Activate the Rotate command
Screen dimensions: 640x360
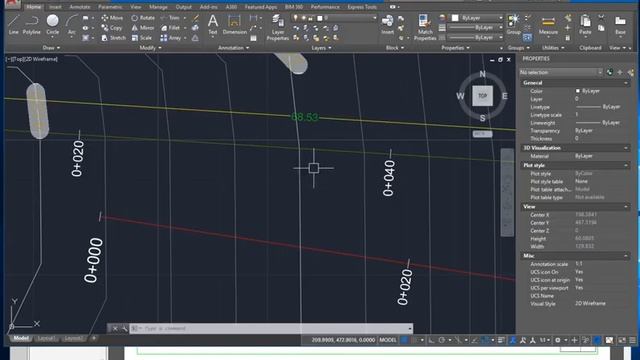(x=143, y=18)
